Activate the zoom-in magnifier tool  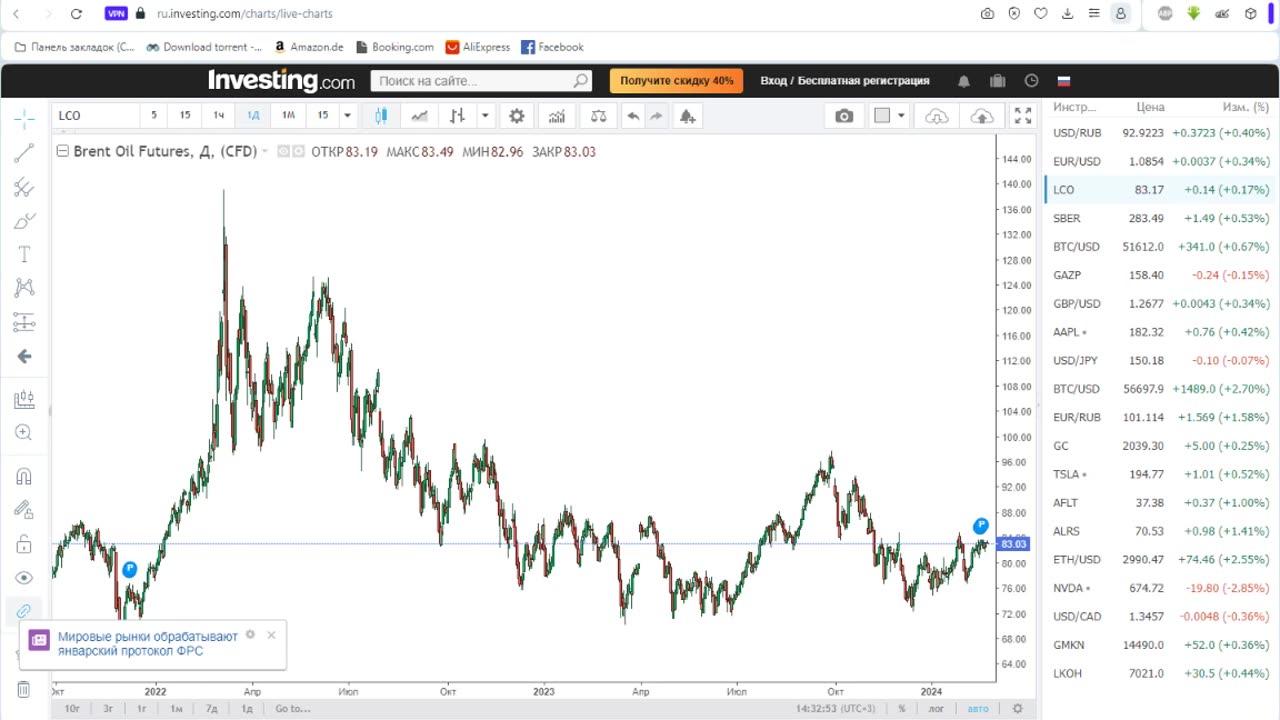[24, 433]
